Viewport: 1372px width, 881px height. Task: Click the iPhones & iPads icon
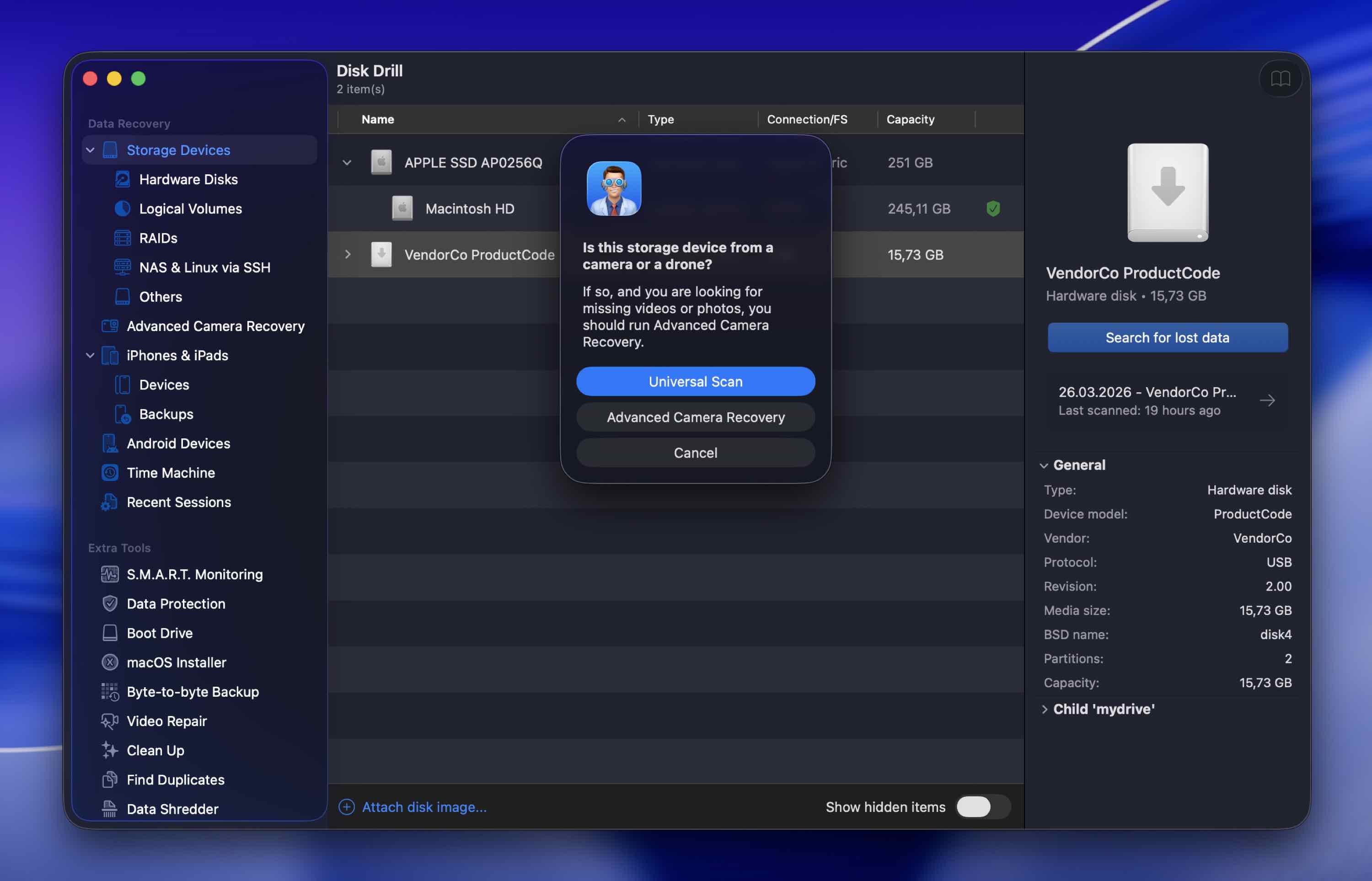110,355
